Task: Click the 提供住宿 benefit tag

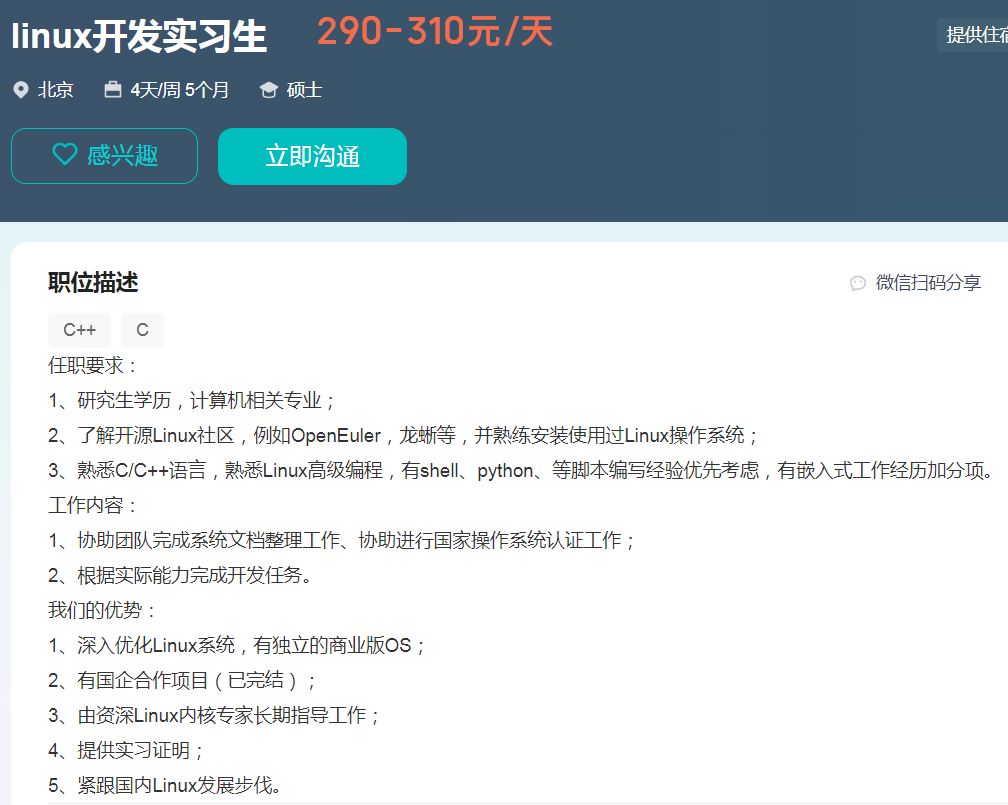Action: click(x=975, y=35)
